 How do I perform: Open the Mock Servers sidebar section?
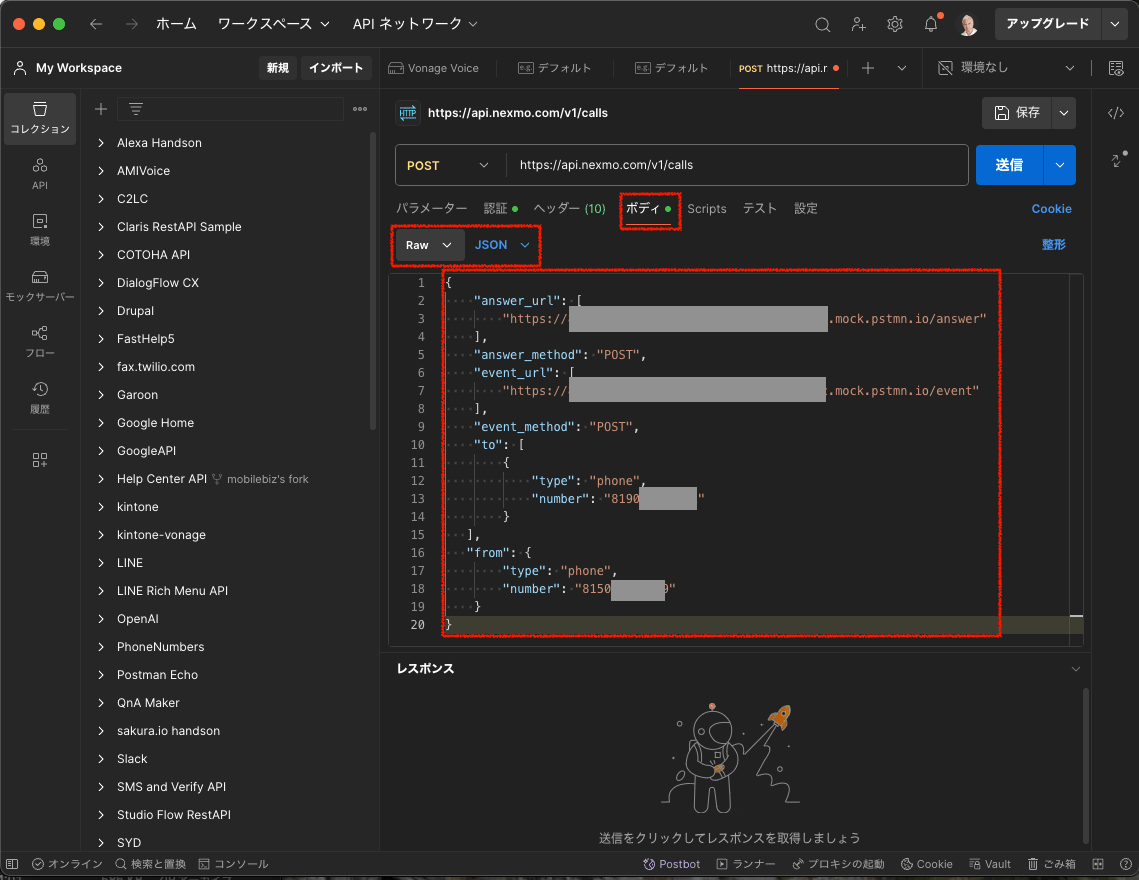[x=40, y=286]
